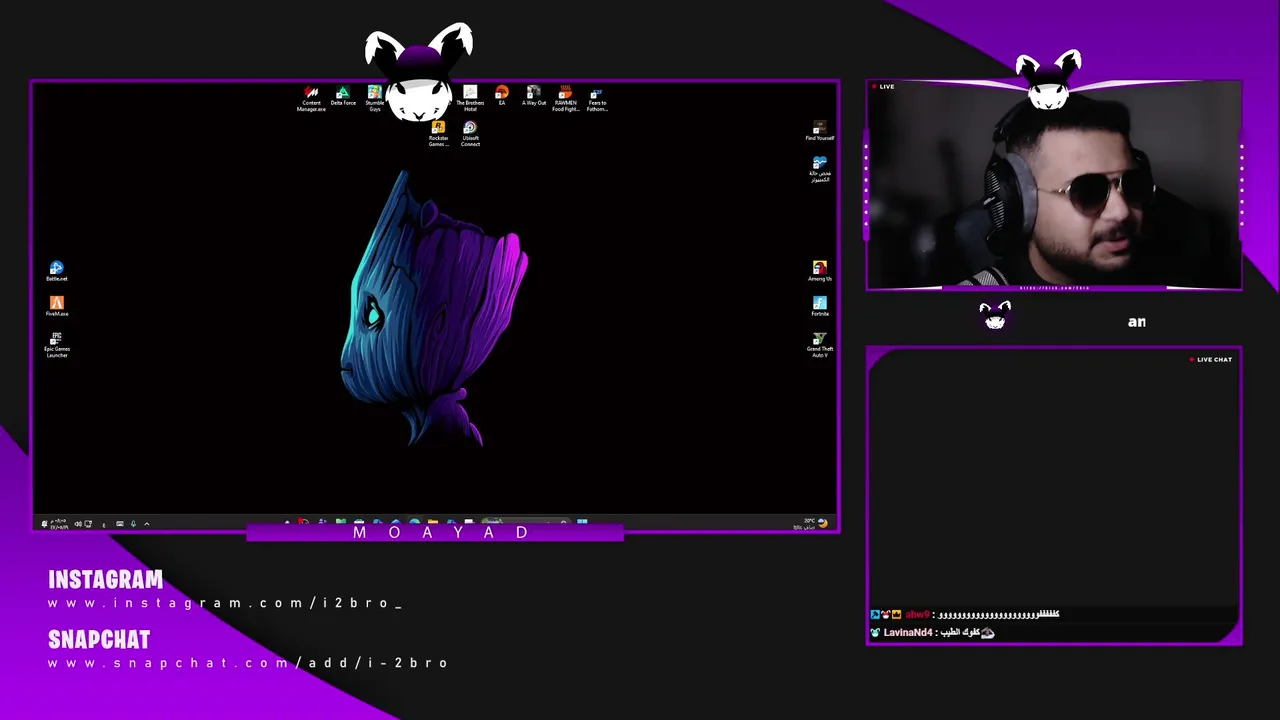Open Content Manager.exe desktop shortcut
Viewport: 1280px width, 720px height.
(311, 99)
